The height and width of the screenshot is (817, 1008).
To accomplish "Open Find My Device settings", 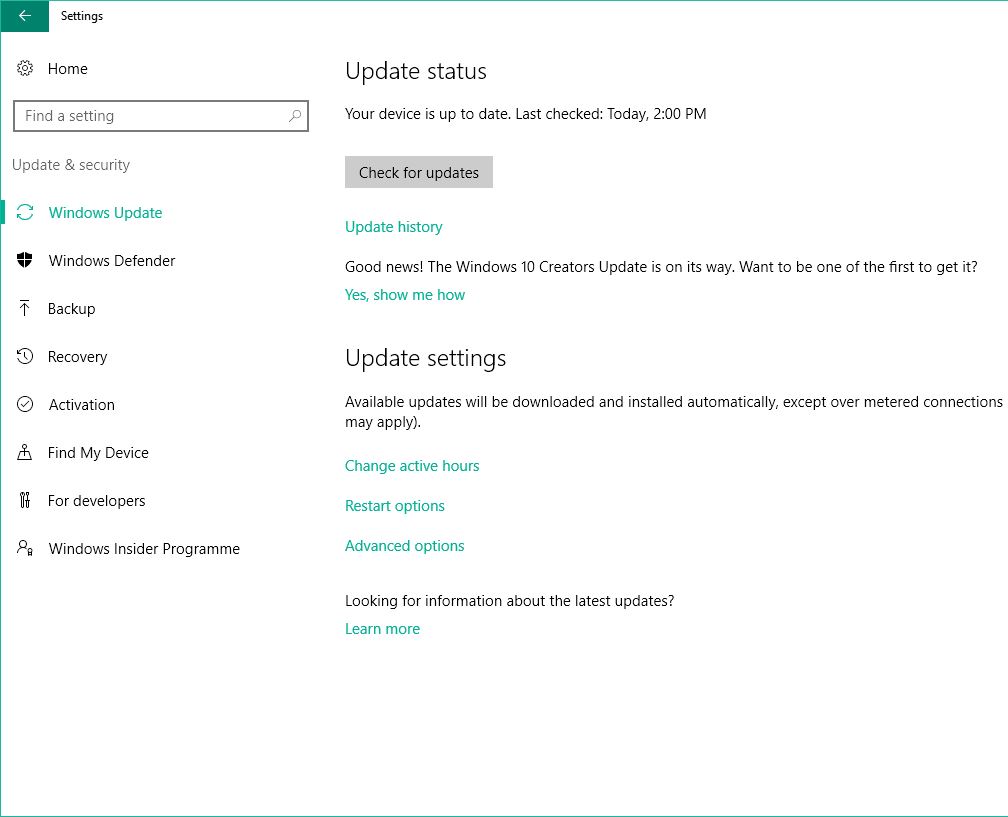I will point(98,453).
